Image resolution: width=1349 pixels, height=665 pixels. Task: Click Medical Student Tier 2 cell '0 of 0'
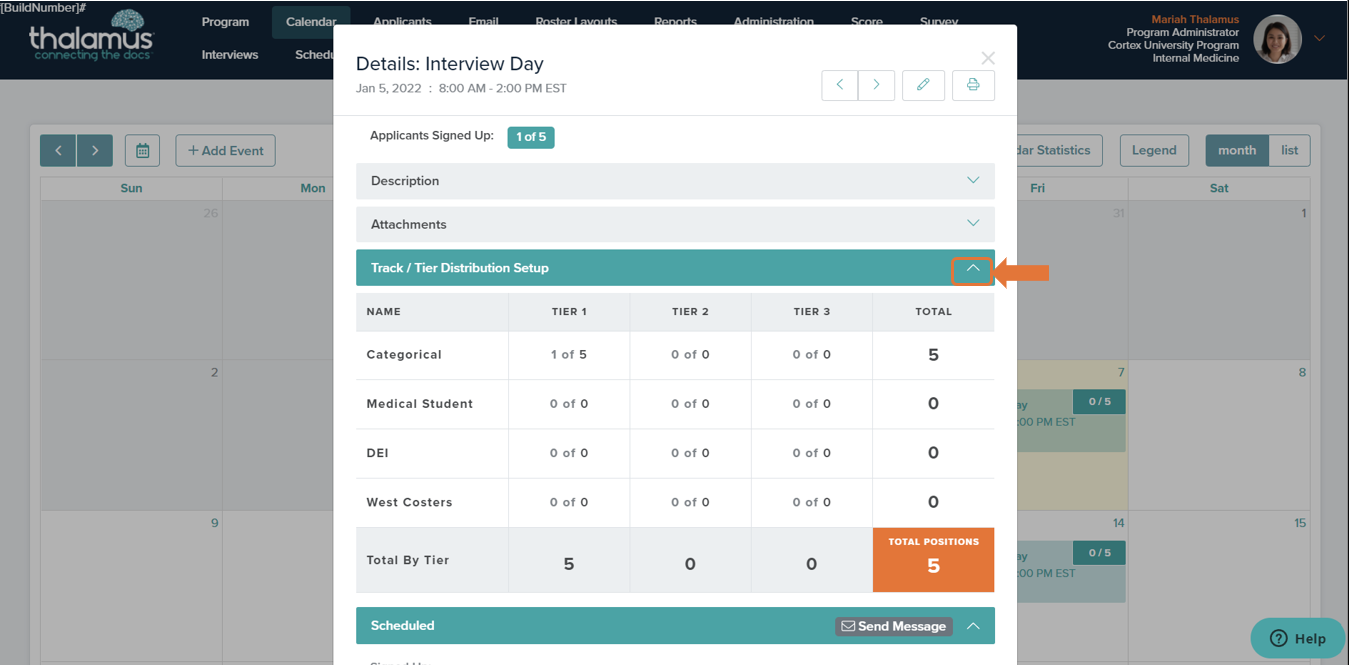(x=690, y=404)
